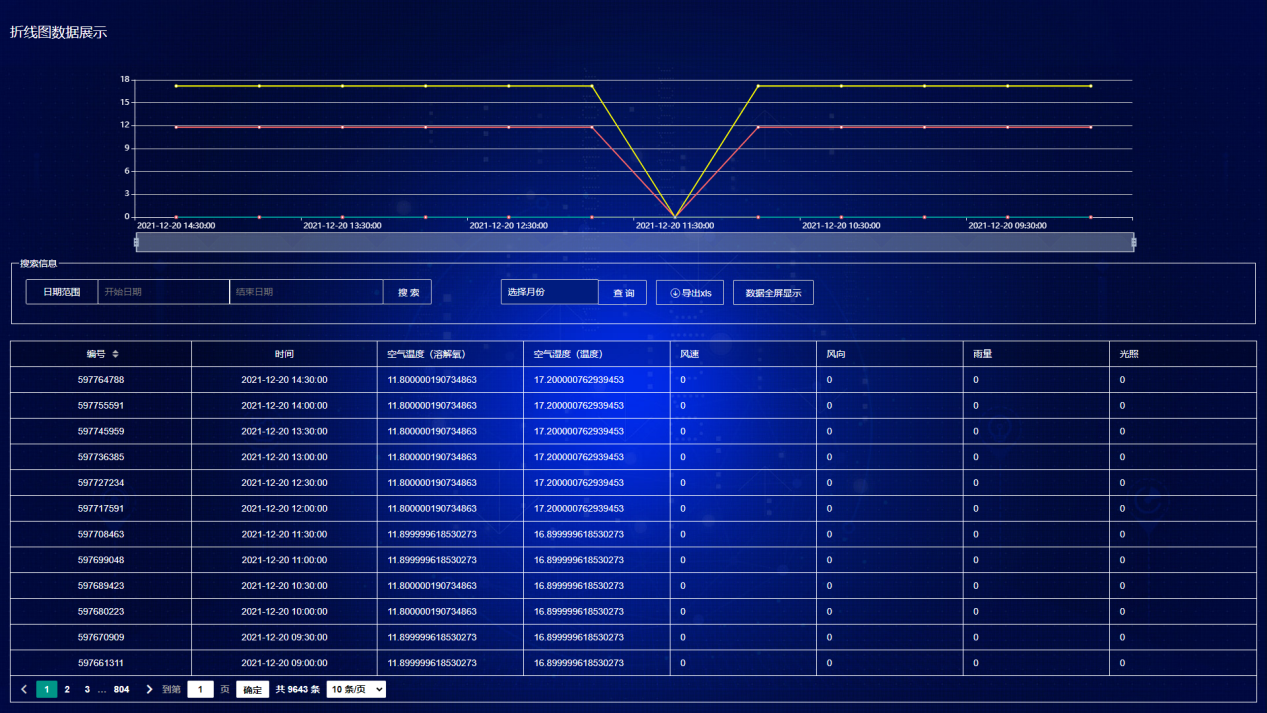Click the 数据全屏显示 button
The height and width of the screenshot is (713, 1267).
(773, 293)
